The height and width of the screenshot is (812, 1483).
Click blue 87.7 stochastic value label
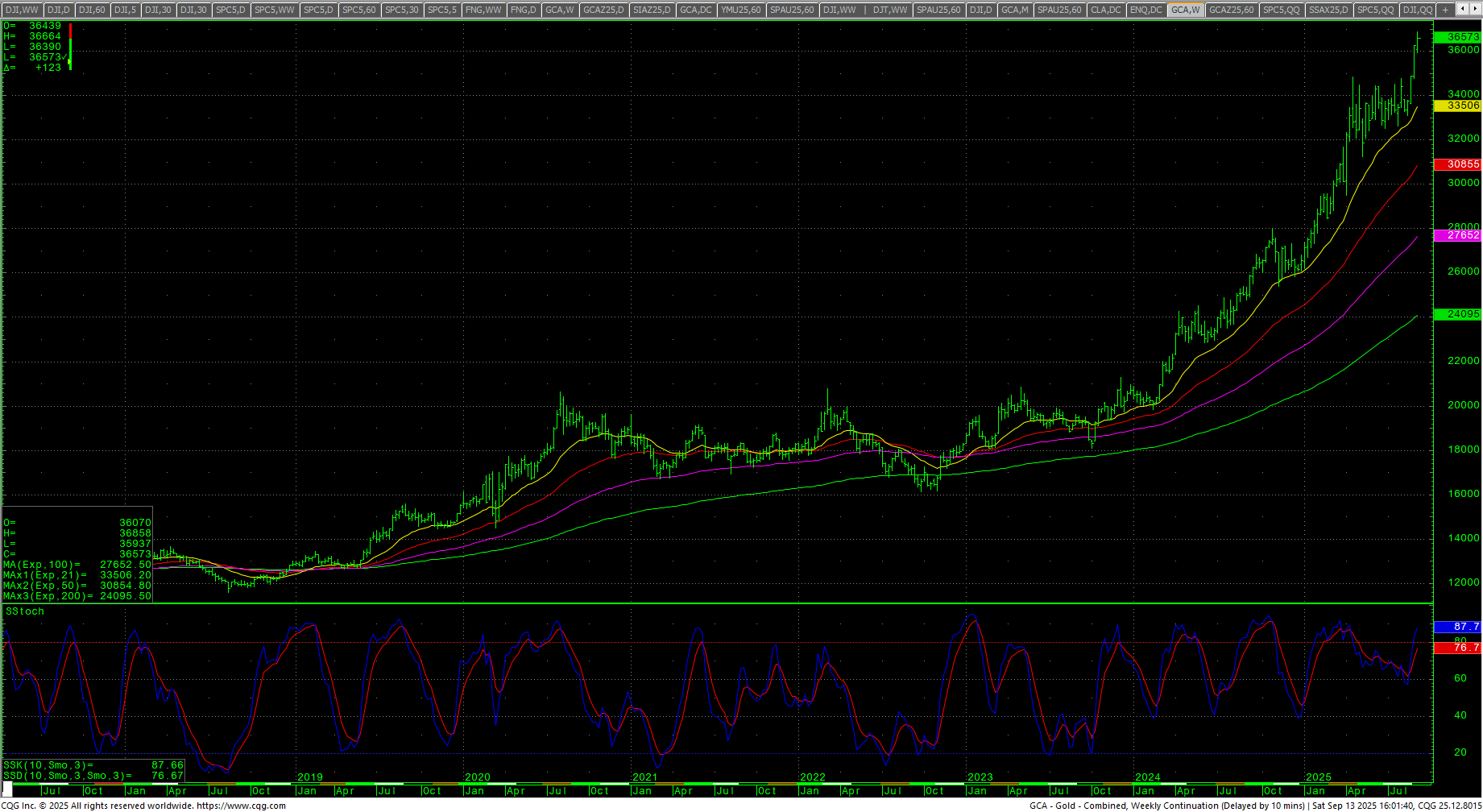(x=1458, y=626)
